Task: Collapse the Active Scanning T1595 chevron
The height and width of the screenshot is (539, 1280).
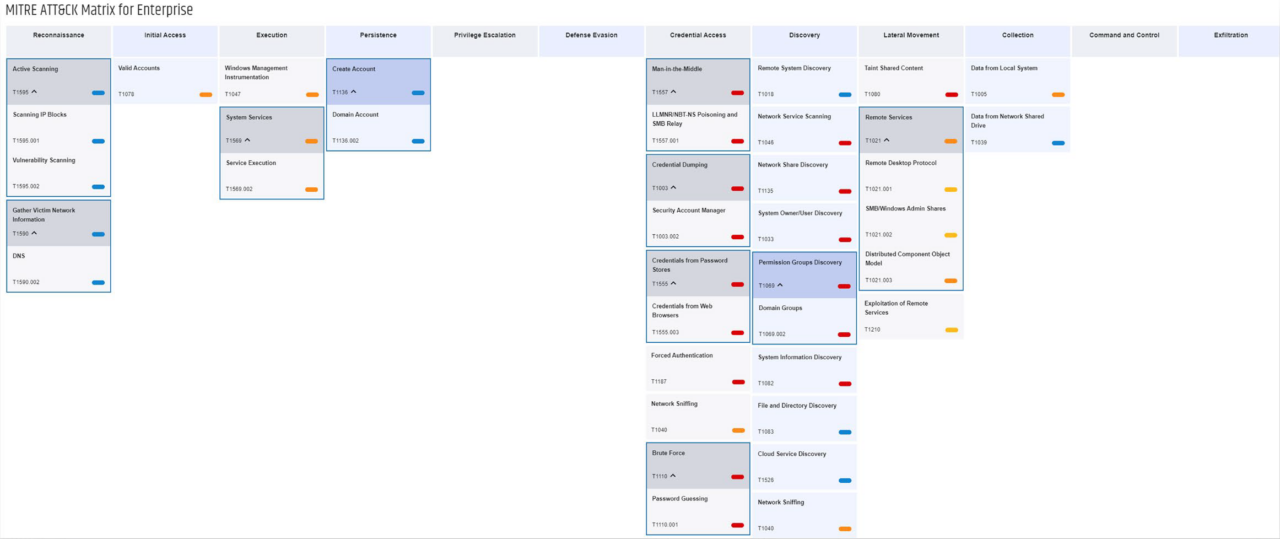Action: [x=35, y=92]
